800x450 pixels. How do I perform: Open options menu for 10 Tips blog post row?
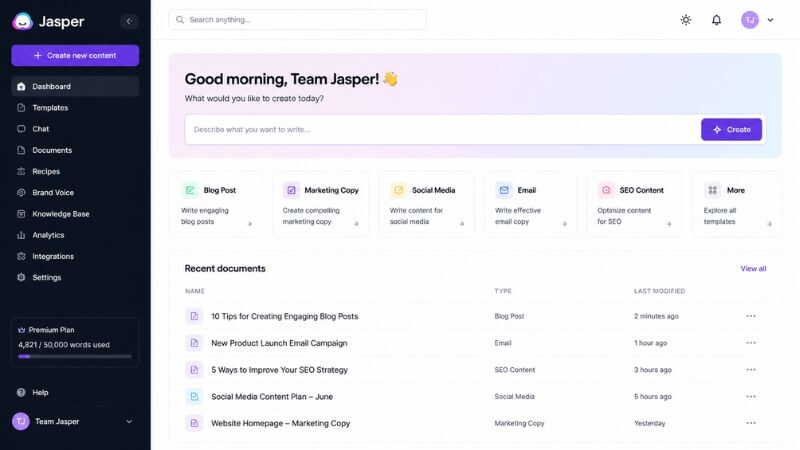(x=751, y=316)
